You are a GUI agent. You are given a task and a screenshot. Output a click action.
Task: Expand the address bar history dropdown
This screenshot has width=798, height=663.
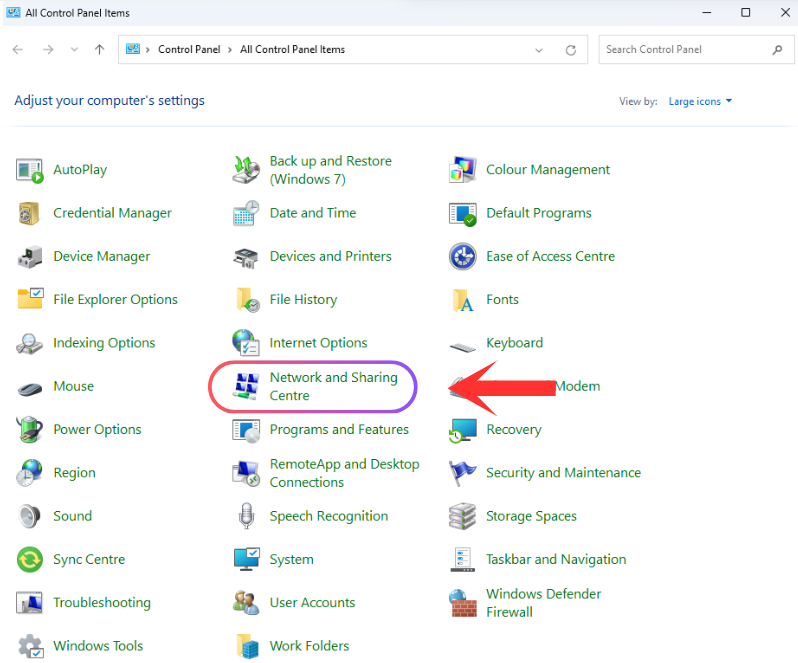(x=538, y=50)
